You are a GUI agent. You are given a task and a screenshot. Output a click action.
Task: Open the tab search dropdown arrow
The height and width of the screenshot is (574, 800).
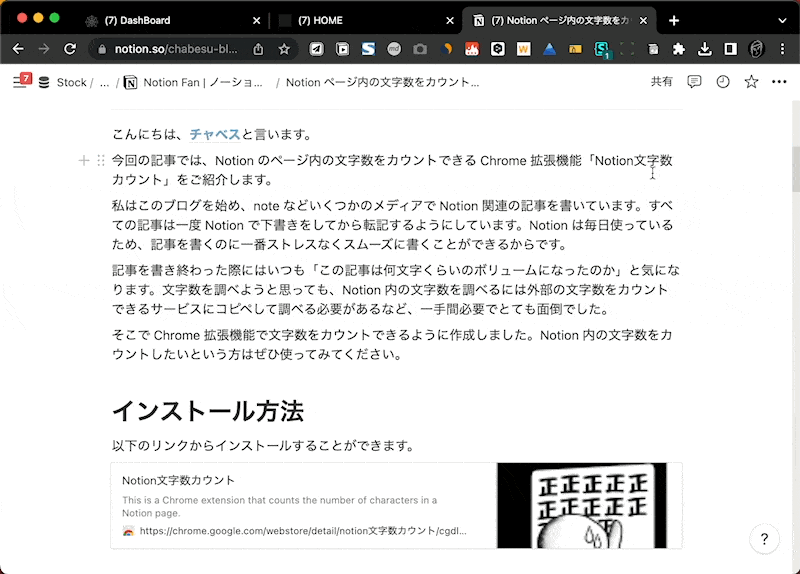click(782, 20)
